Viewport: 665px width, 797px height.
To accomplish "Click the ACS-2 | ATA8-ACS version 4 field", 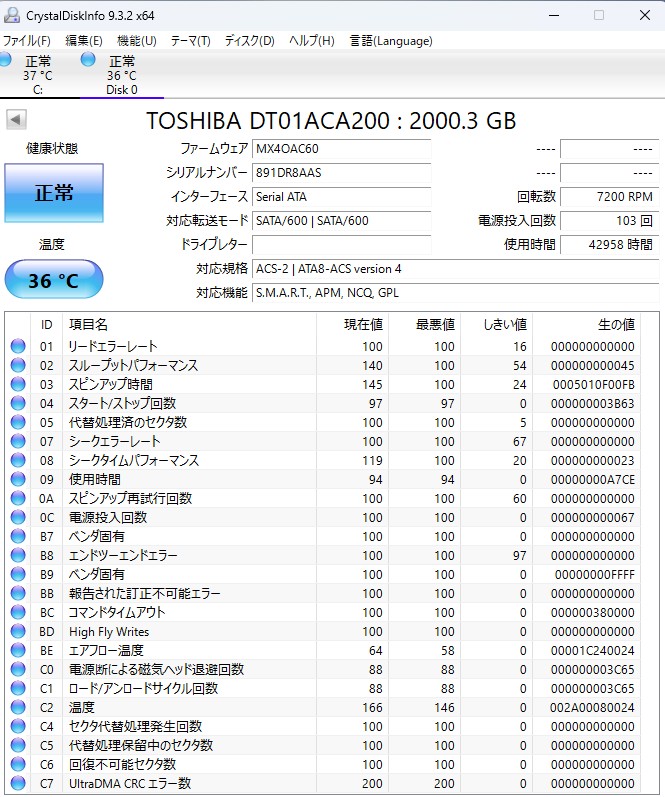I will pyautogui.click(x=456, y=269).
